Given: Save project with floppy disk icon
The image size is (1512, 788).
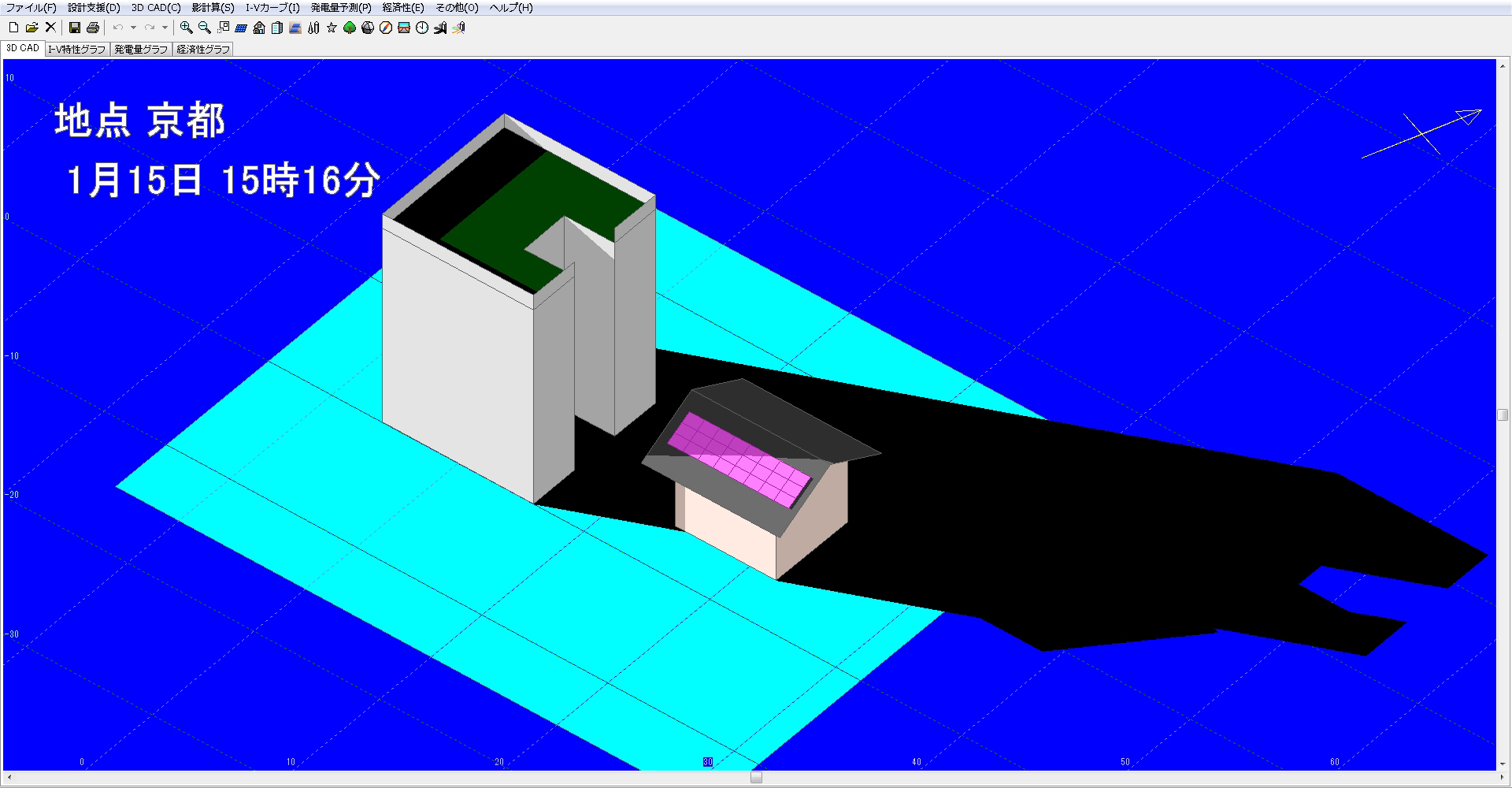Looking at the screenshot, I should [x=75, y=28].
